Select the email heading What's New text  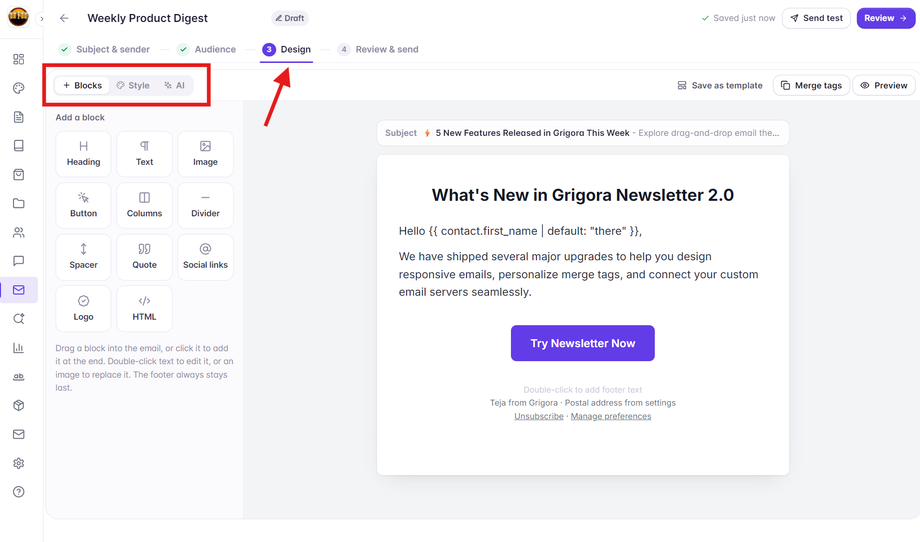[583, 195]
